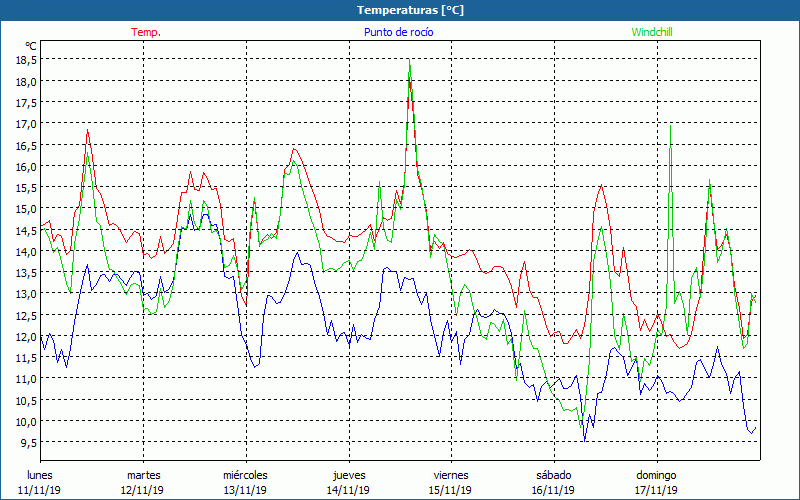Click the 17,5 y-axis value
This screenshot has height=500, width=800.
point(27,103)
